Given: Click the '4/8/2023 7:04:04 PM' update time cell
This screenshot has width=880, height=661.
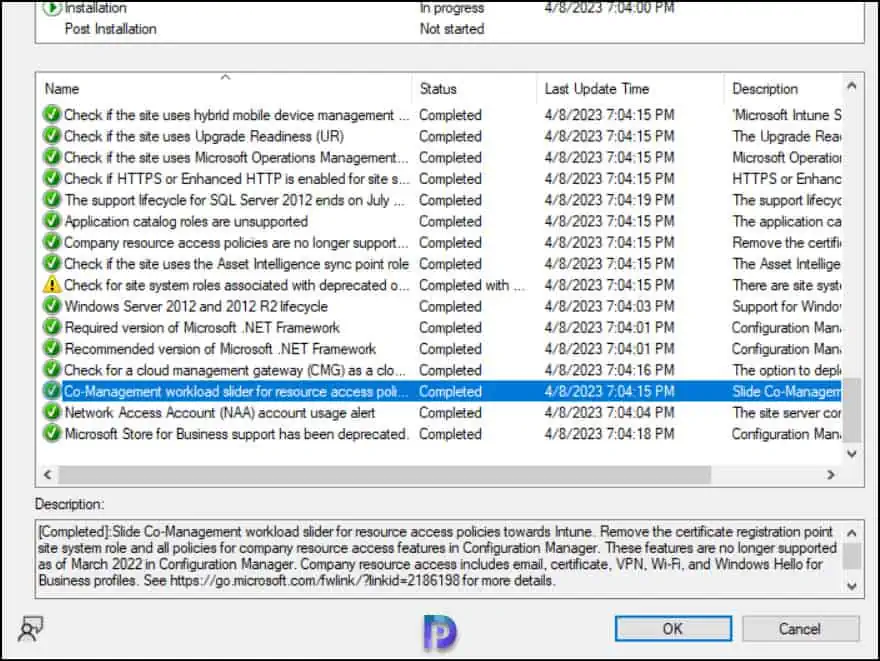Looking at the screenshot, I should click(609, 412).
